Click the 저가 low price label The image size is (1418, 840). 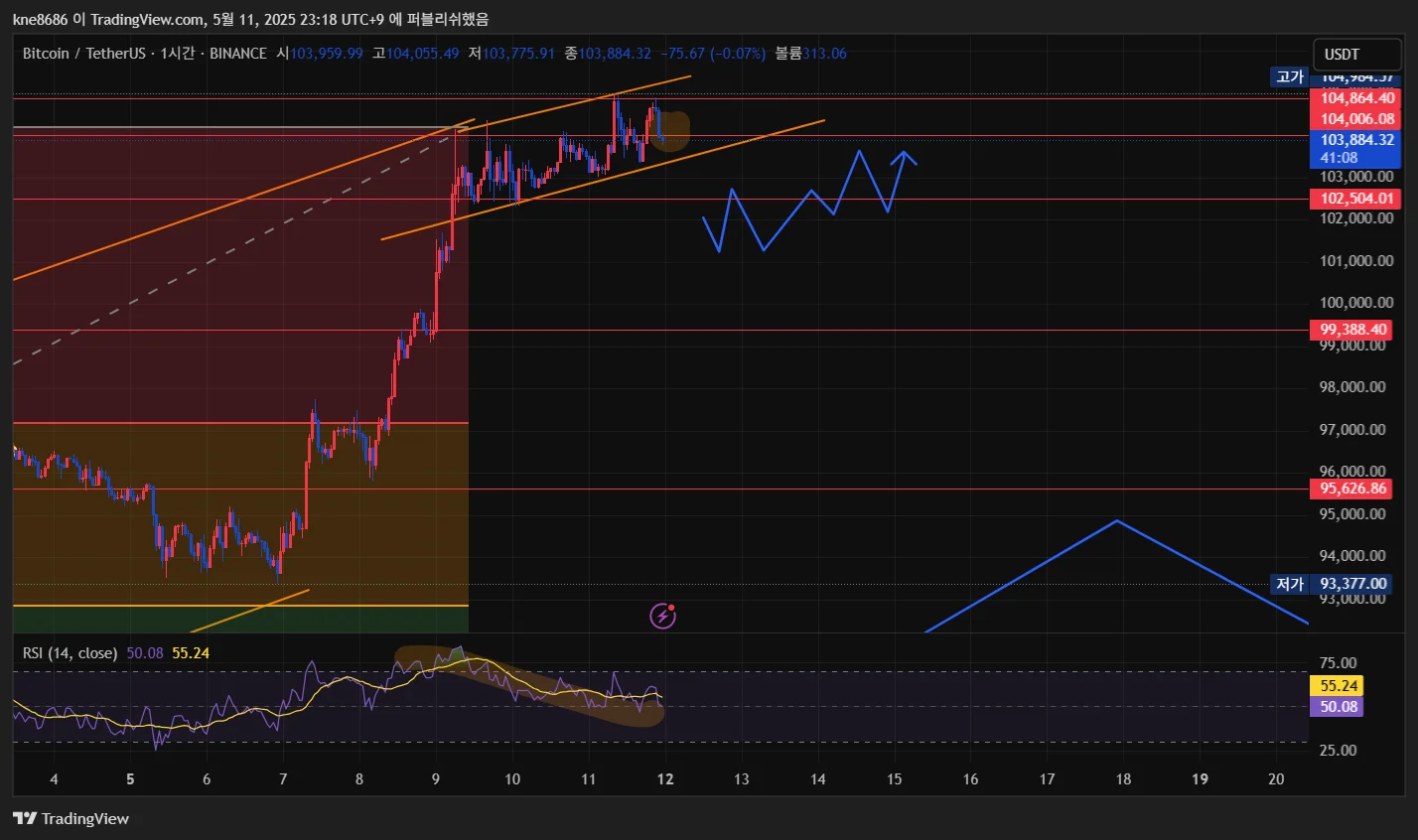tap(1290, 584)
